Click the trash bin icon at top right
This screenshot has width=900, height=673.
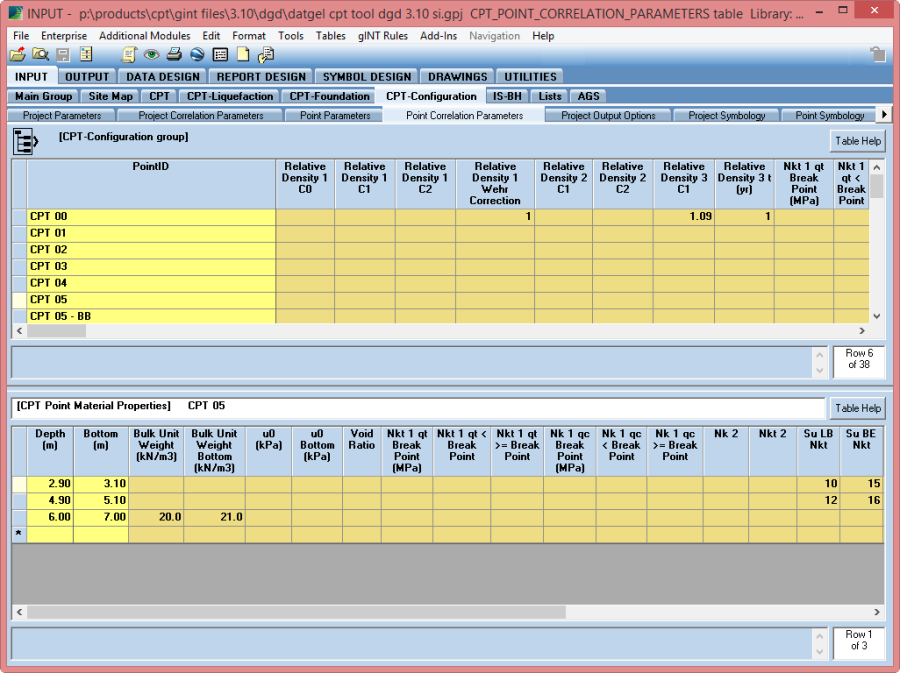tap(877, 54)
